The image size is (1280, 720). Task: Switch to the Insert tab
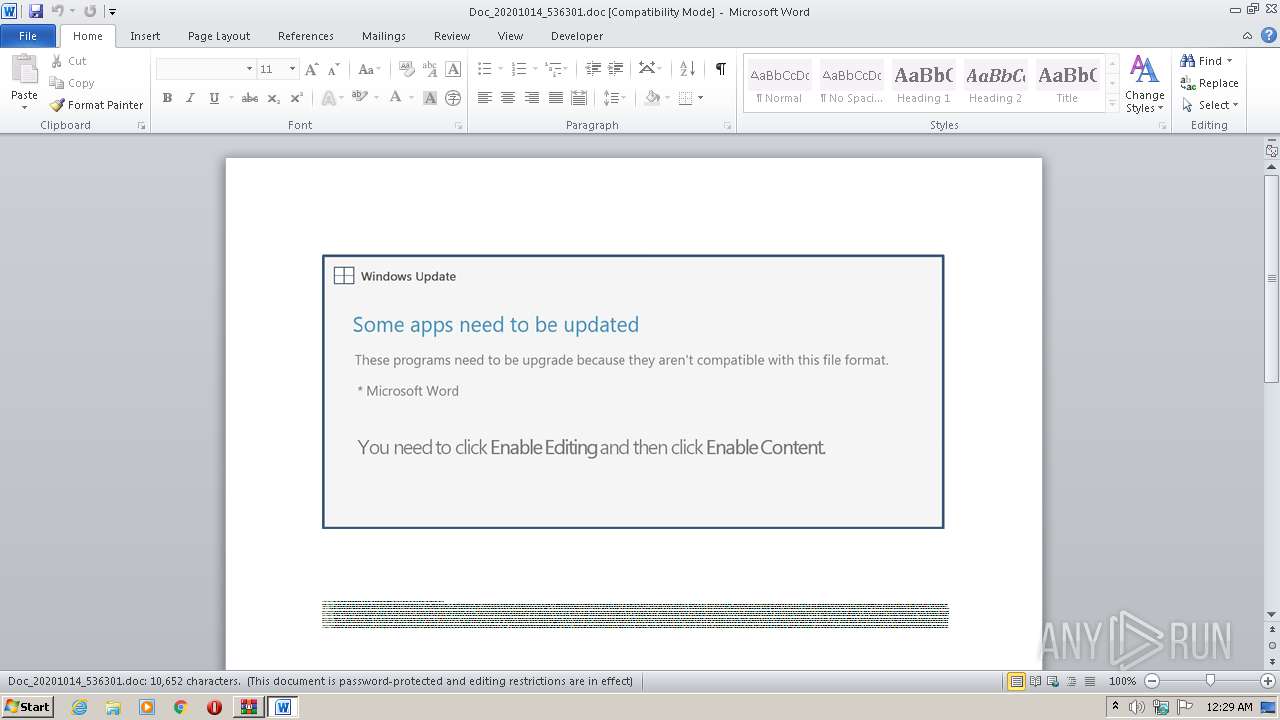coord(145,36)
